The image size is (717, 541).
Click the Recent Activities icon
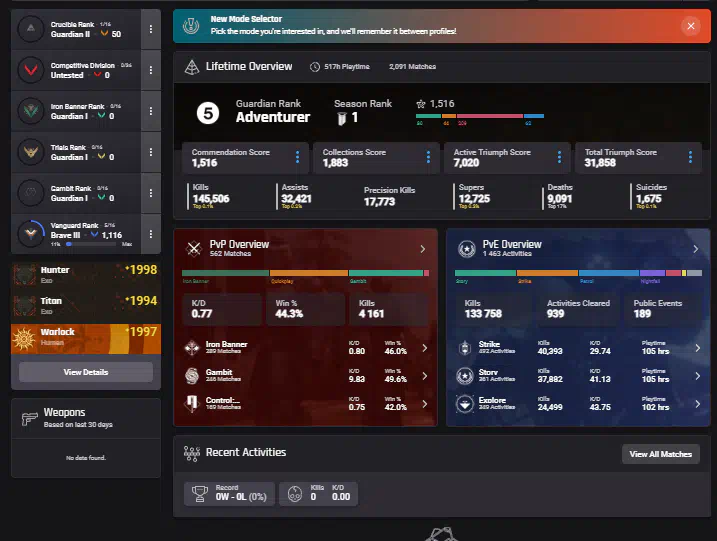pyautogui.click(x=192, y=453)
